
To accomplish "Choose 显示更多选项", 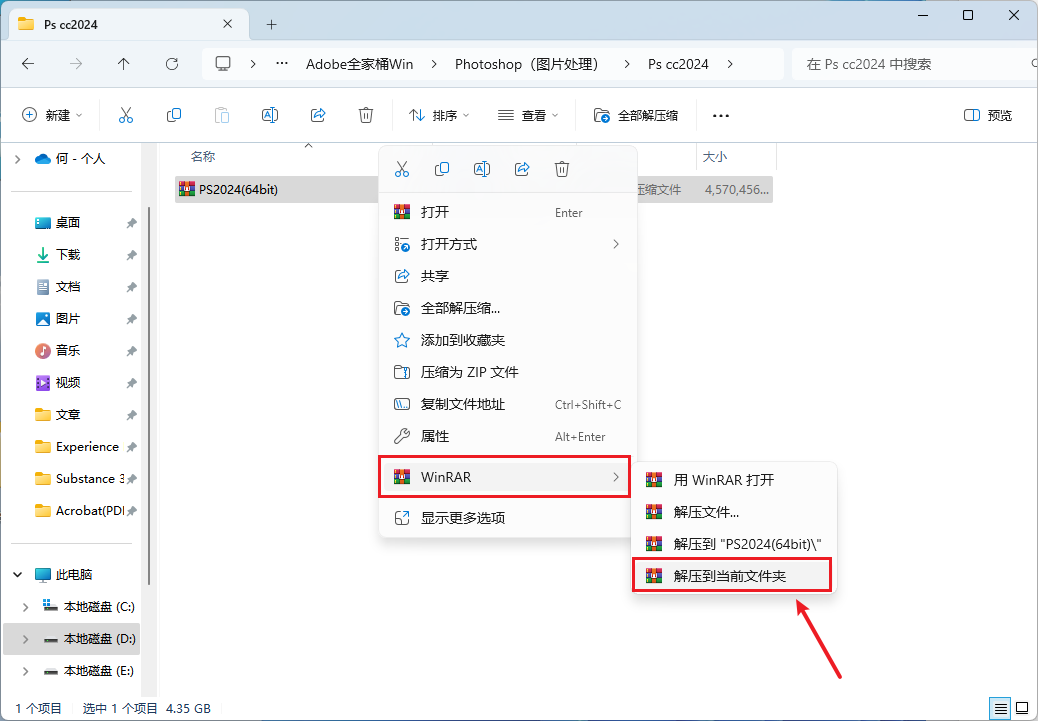I will click(x=508, y=518).
